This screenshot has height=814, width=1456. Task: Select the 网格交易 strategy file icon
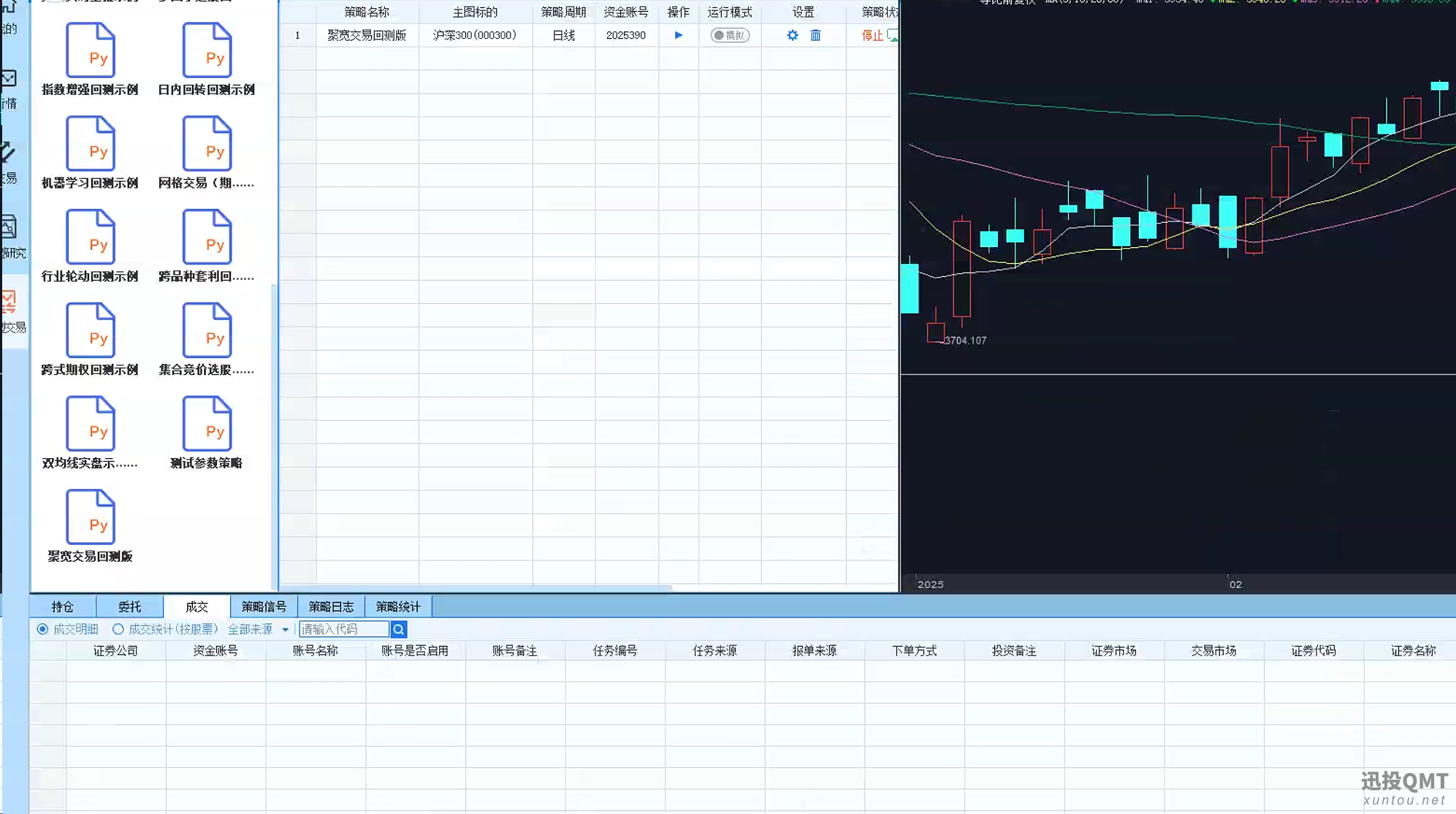pos(207,144)
